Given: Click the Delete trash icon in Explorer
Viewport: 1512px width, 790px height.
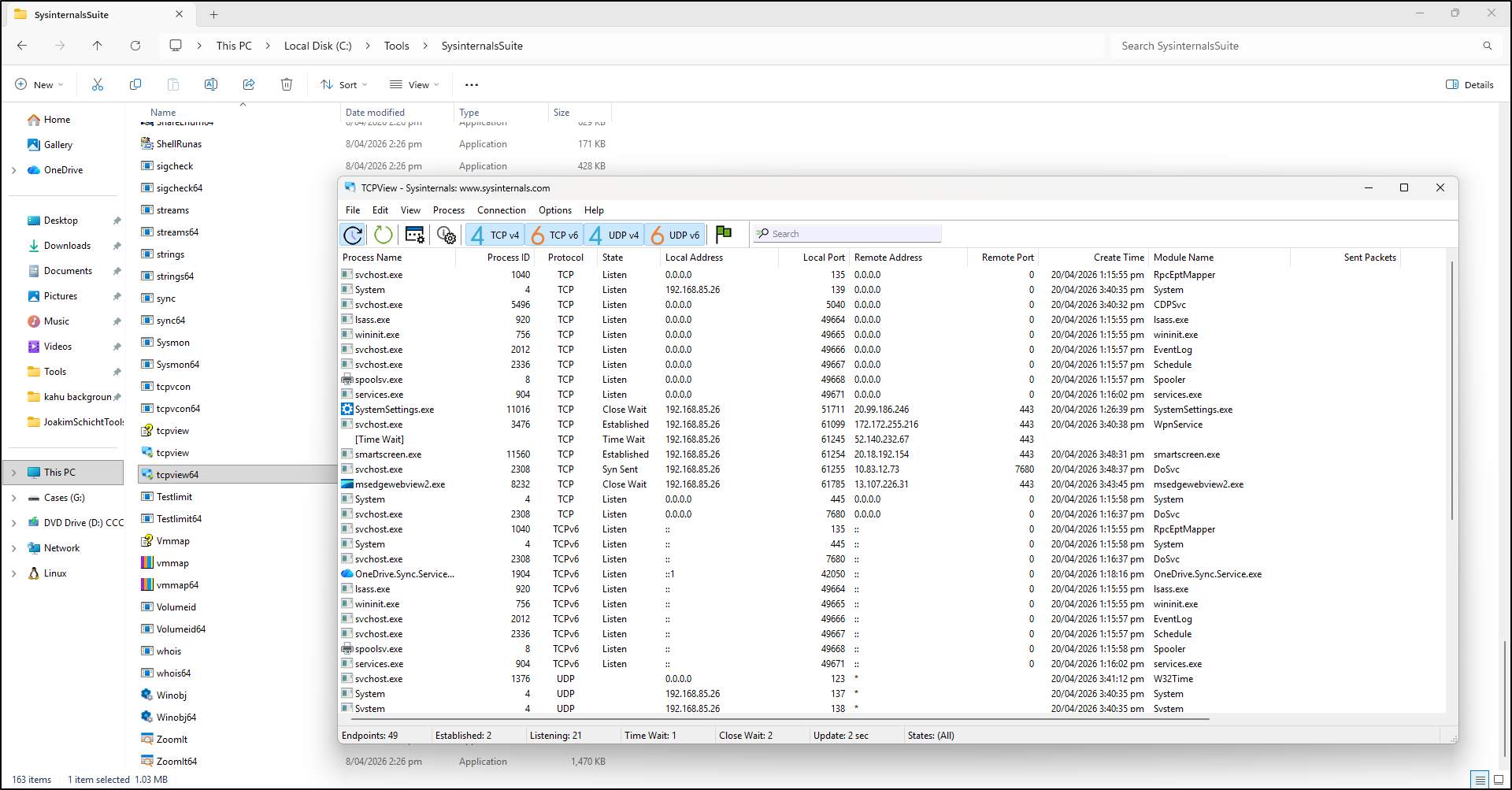Looking at the screenshot, I should pyautogui.click(x=287, y=84).
